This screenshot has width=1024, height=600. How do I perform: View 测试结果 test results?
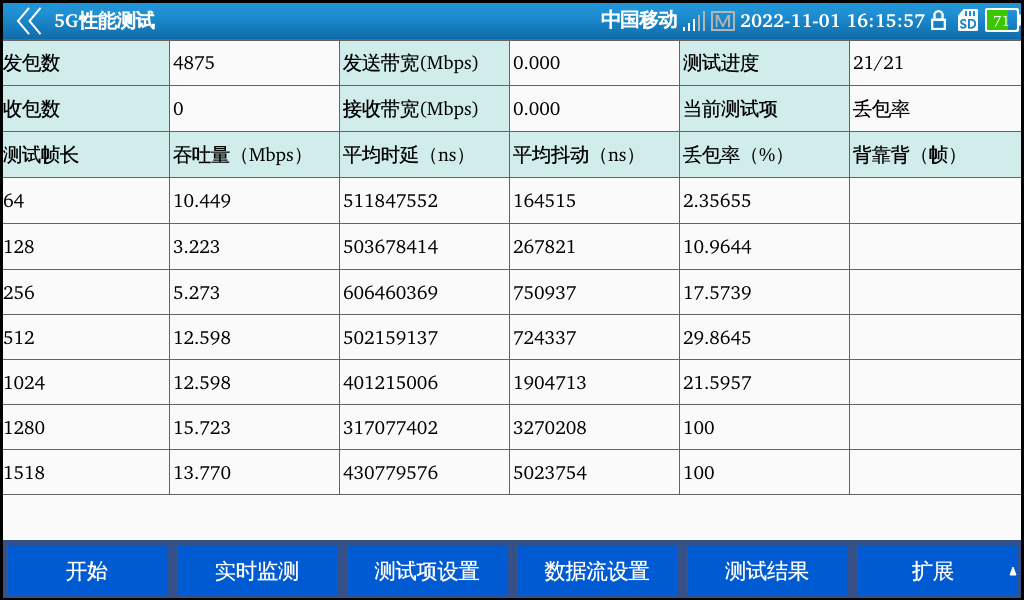[x=767, y=571]
